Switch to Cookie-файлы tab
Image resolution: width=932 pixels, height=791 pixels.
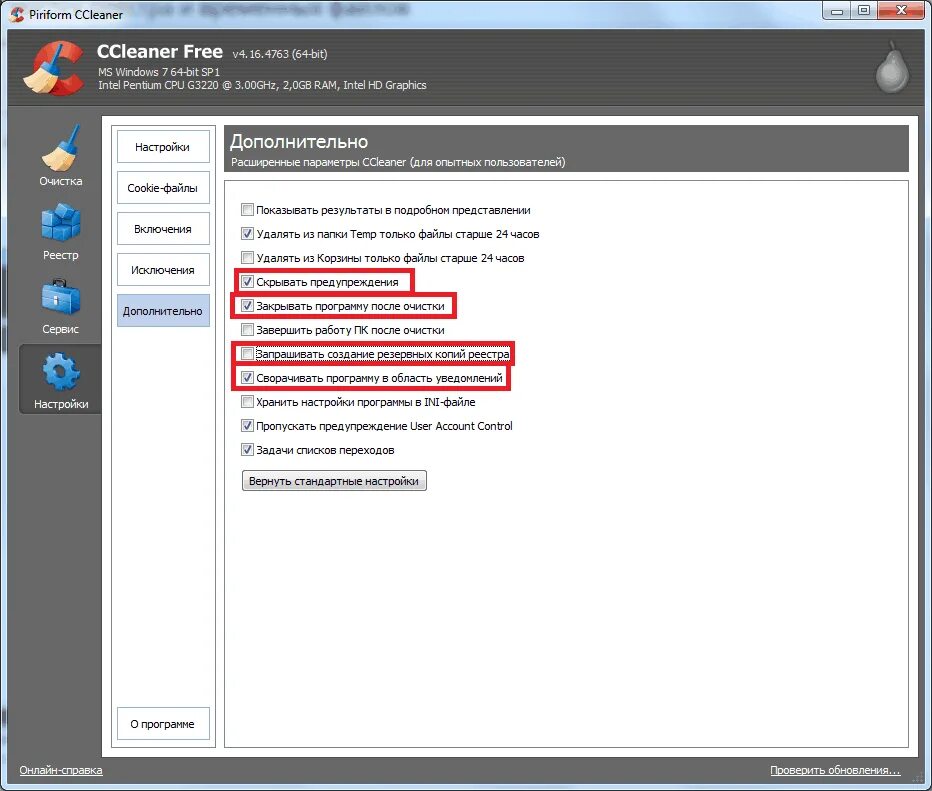click(x=163, y=188)
